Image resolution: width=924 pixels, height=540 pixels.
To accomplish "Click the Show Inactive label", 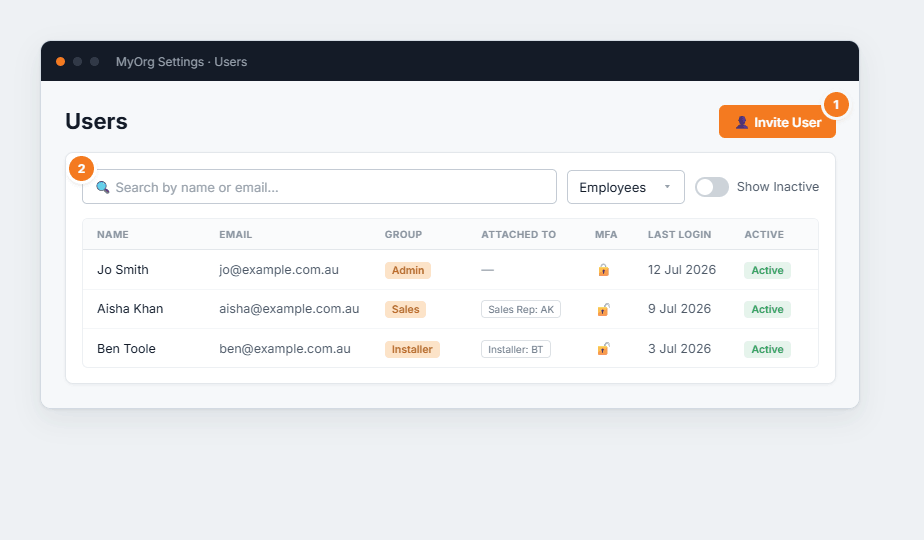I will pos(778,186).
